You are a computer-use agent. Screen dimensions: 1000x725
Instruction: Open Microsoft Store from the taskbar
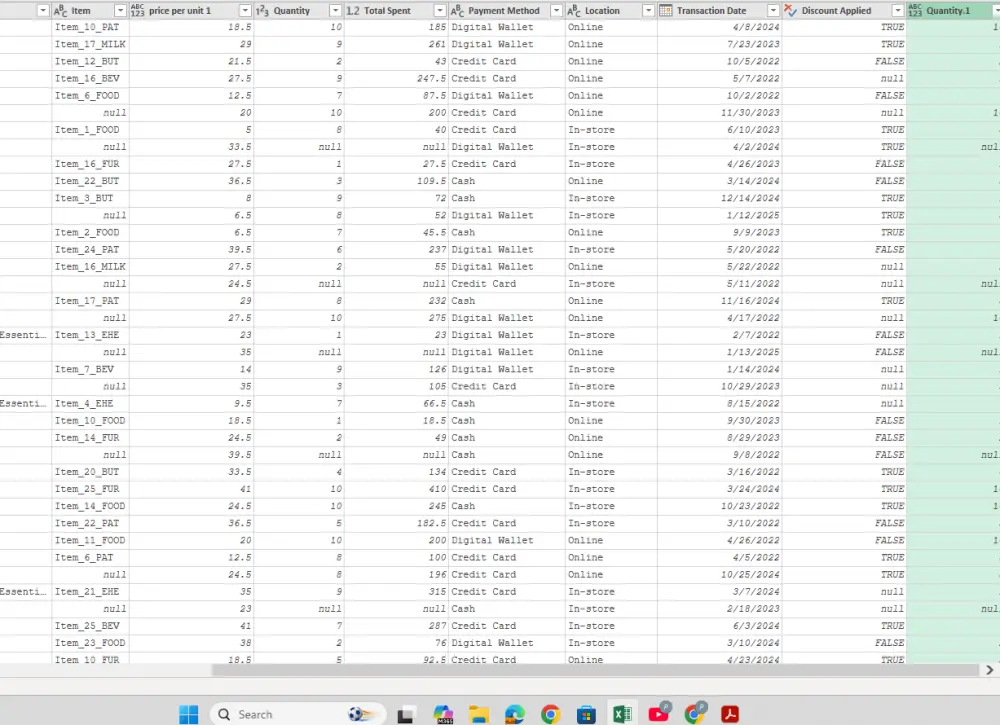point(586,714)
